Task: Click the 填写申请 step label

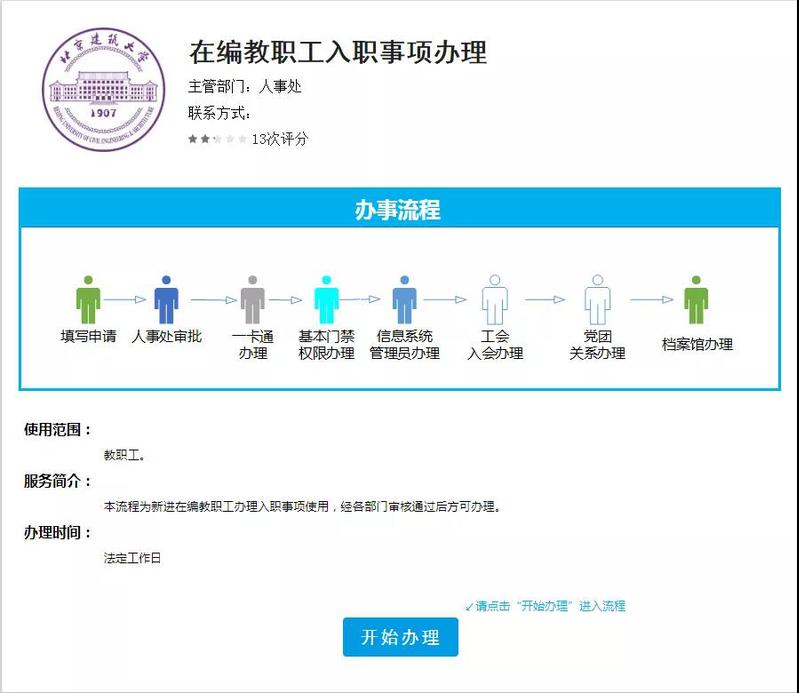Action: coord(89,336)
